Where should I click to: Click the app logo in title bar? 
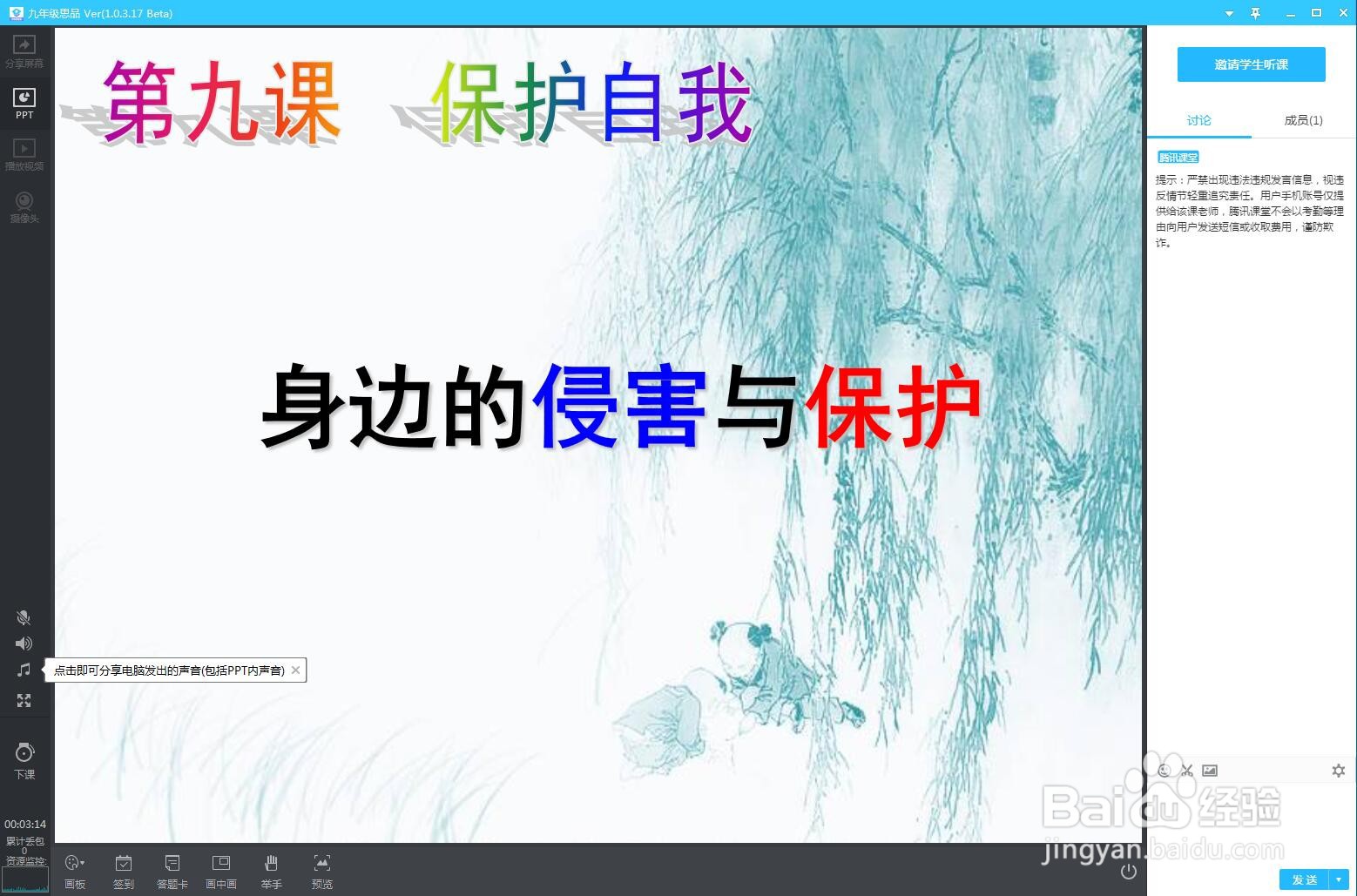[x=16, y=13]
